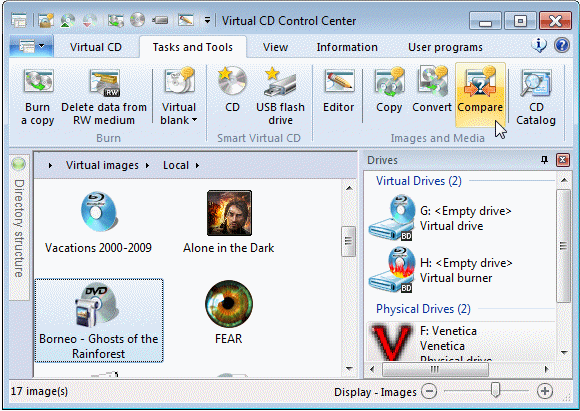This screenshot has height=411, width=580.
Task: Launch the Editor tool
Action: 338,90
